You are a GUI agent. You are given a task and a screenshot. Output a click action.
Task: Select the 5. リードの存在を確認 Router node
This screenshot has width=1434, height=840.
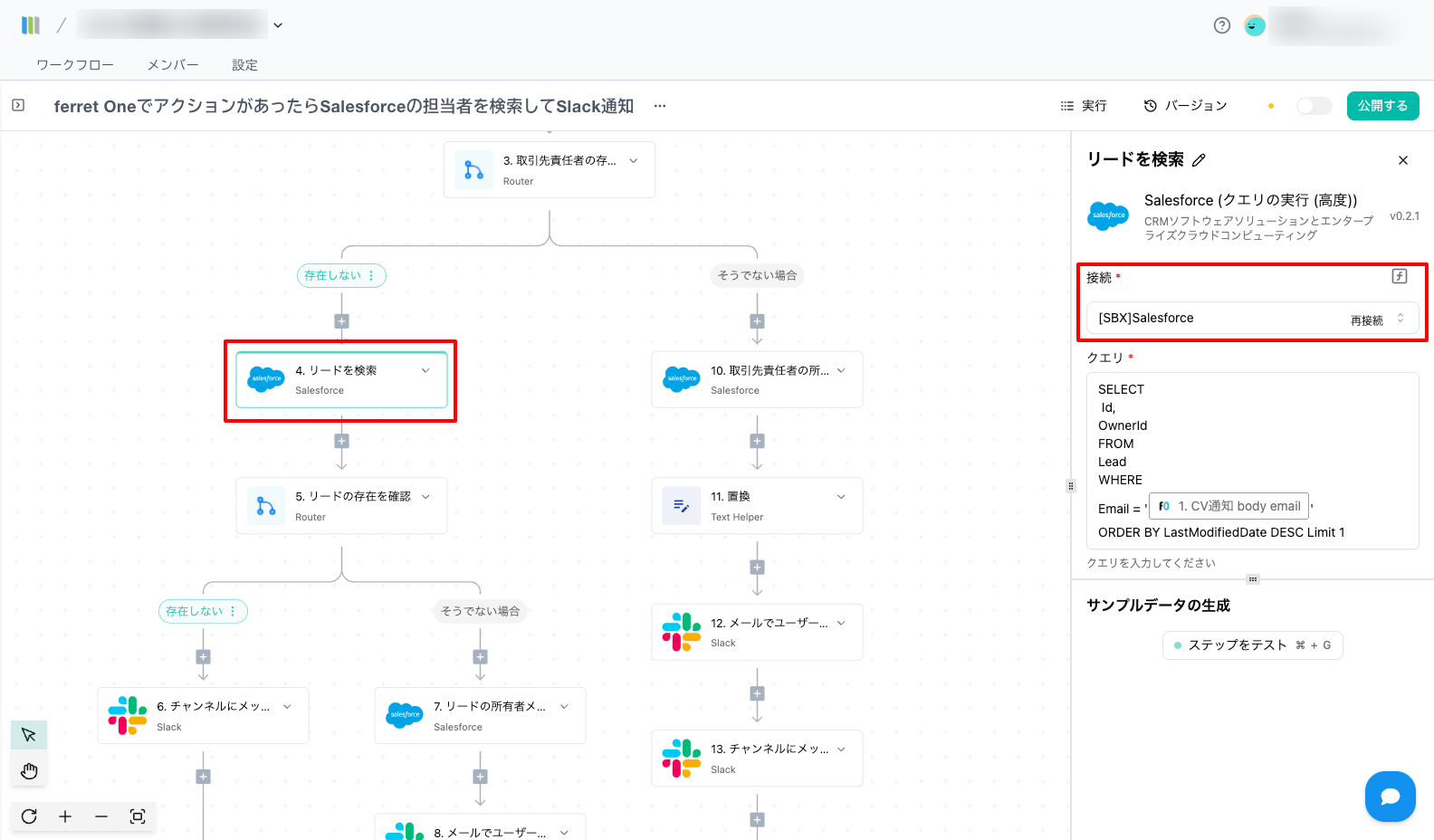341,506
